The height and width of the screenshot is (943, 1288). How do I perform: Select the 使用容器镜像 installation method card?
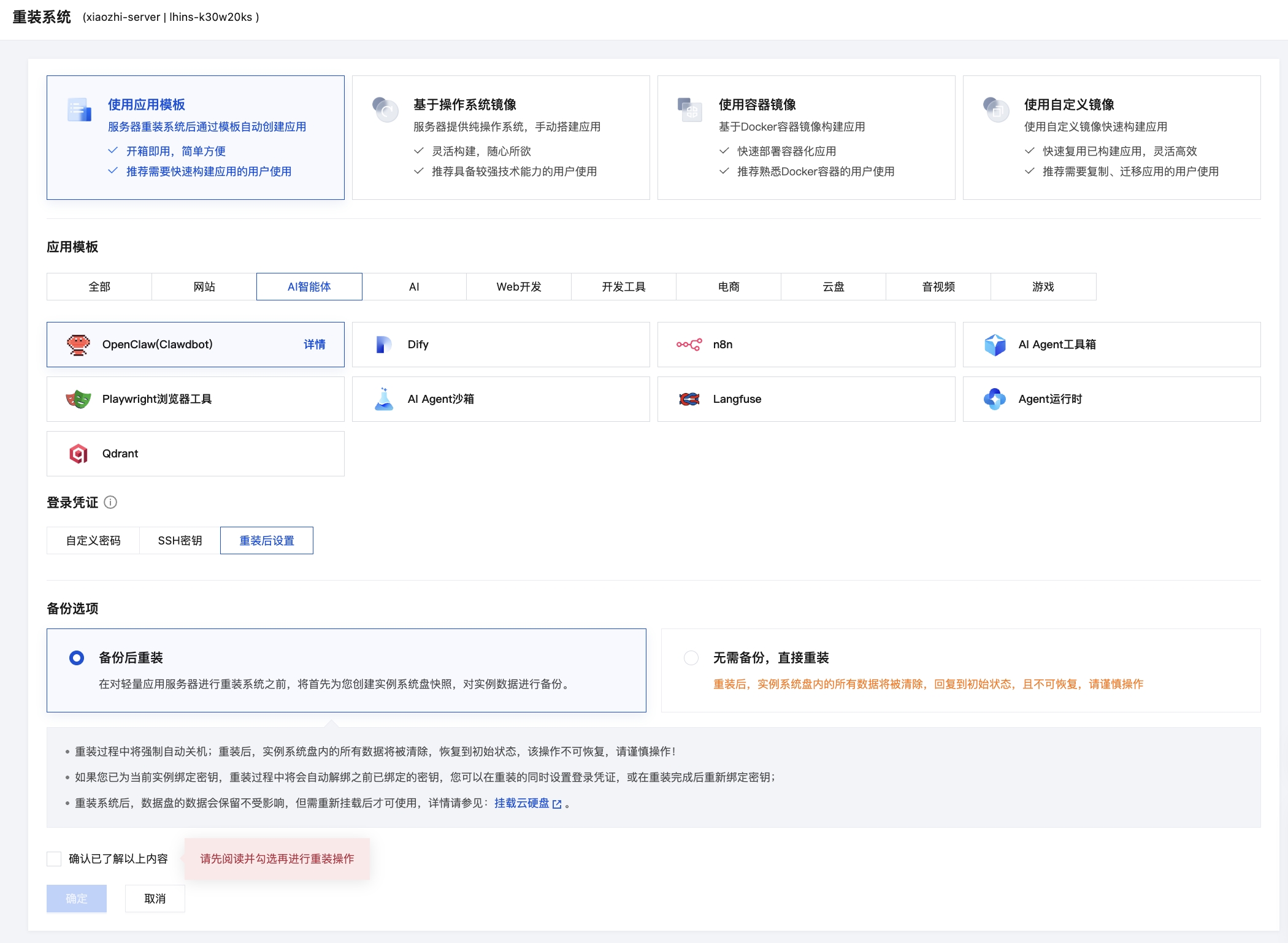[x=806, y=137]
